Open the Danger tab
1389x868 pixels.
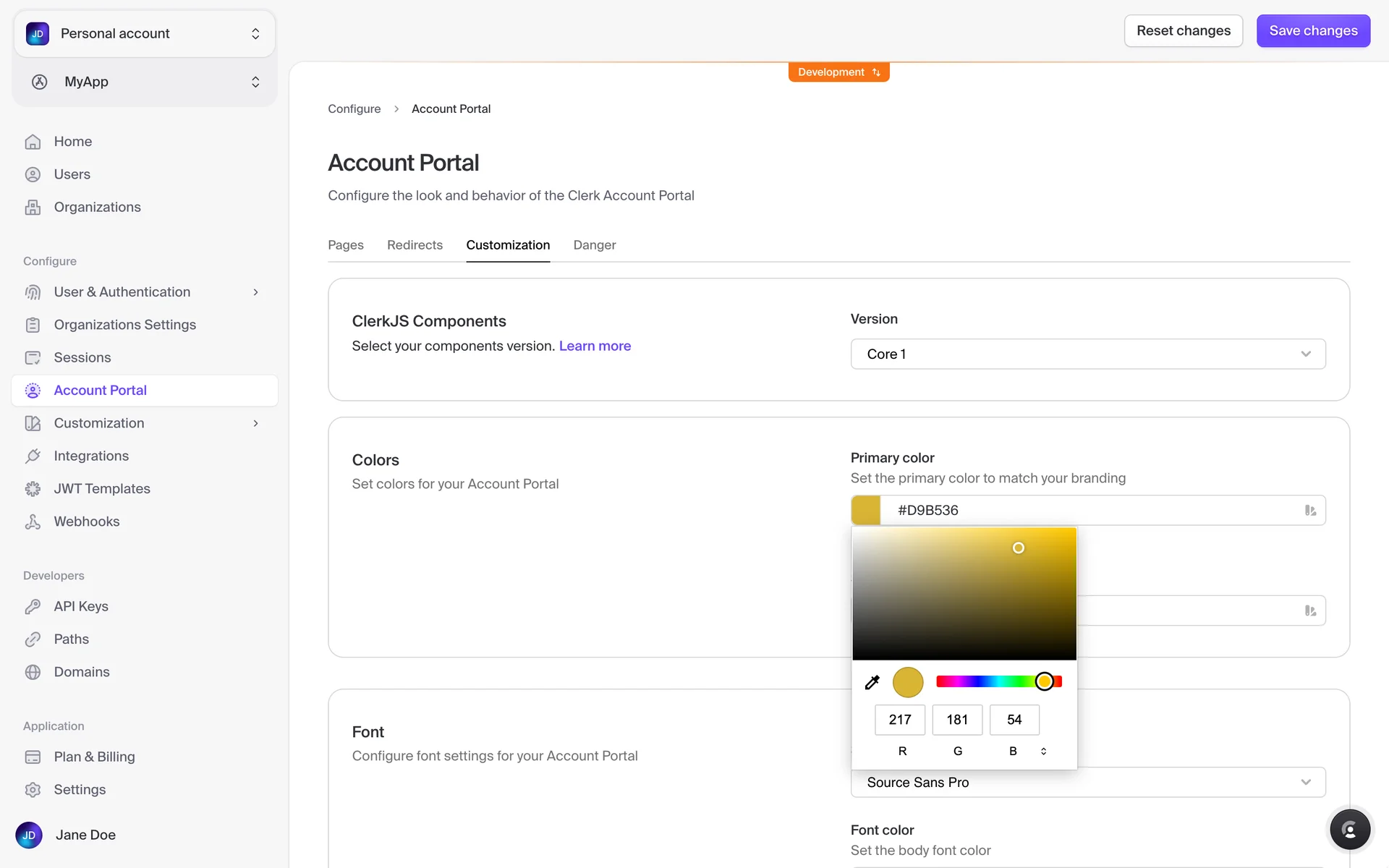594,245
